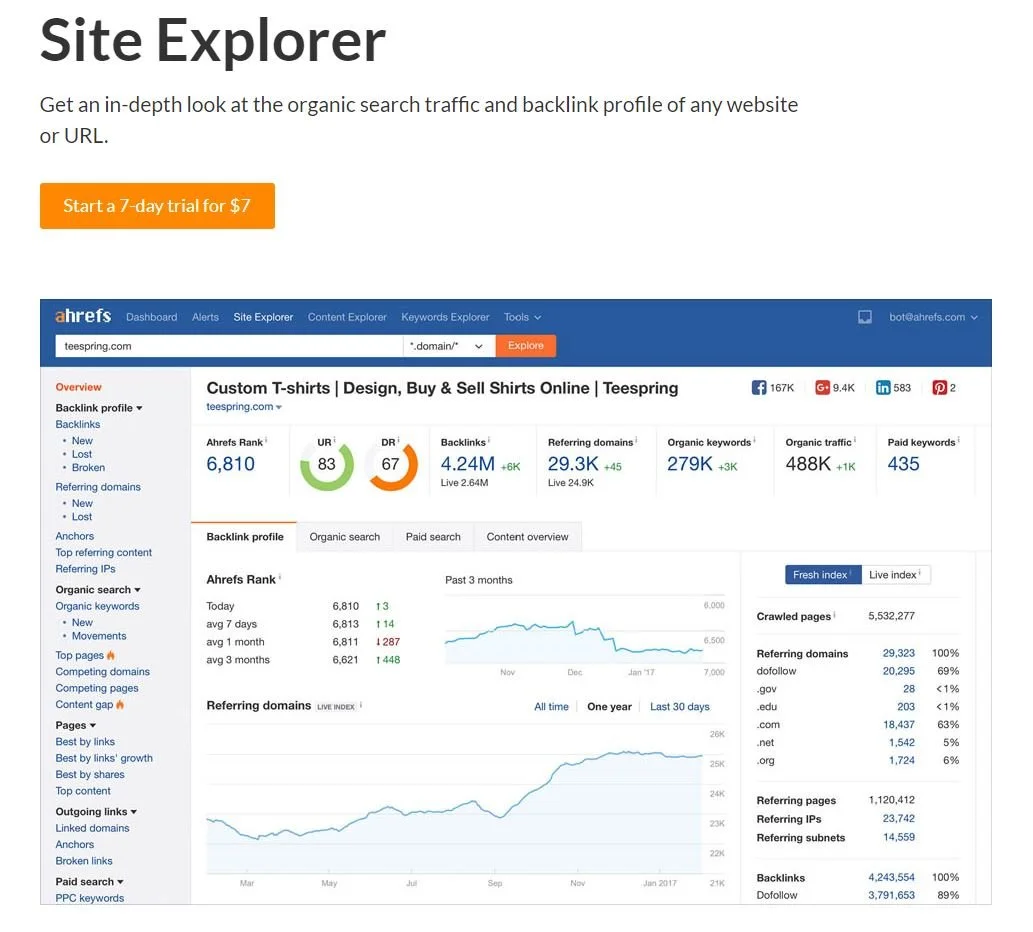This screenshot has height=932, width=1033.
Task: Open Keywords Explorer in the top navigation
Action: pos(445,317)
